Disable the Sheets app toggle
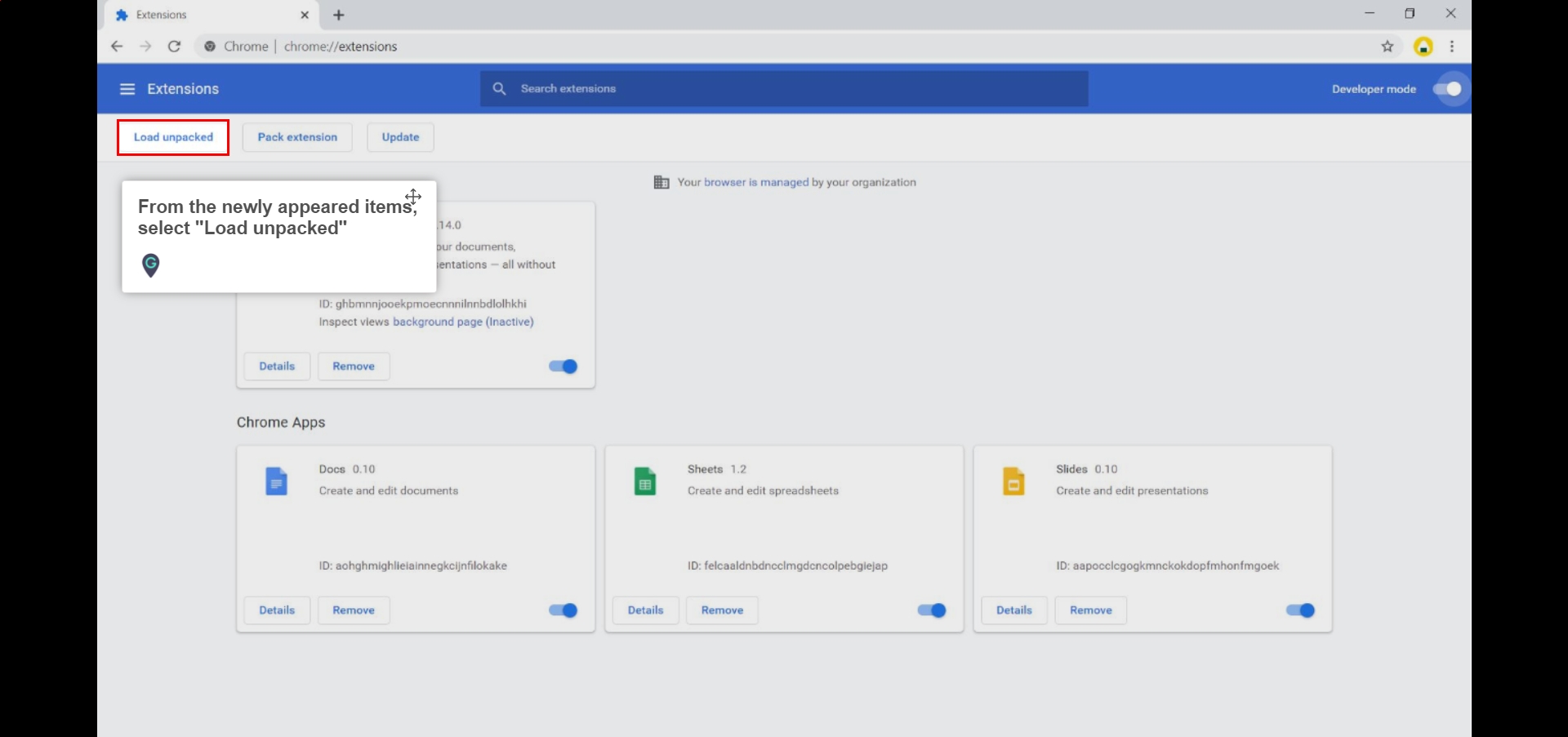The image size is (1568, 737). tap(931, 610)
